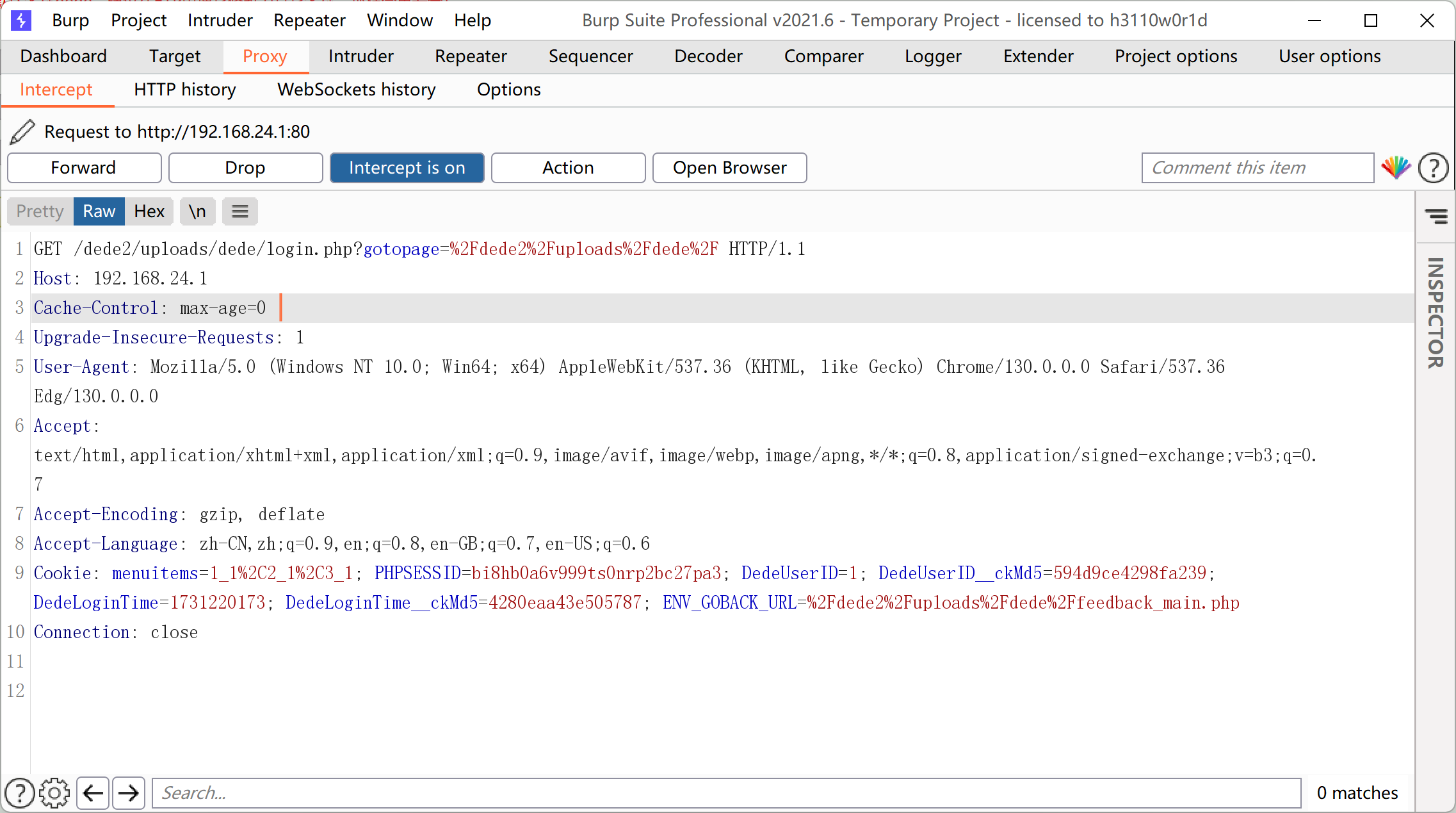Open the Intruder menu in menu bar
The image size is (1456, 813).
220,21
